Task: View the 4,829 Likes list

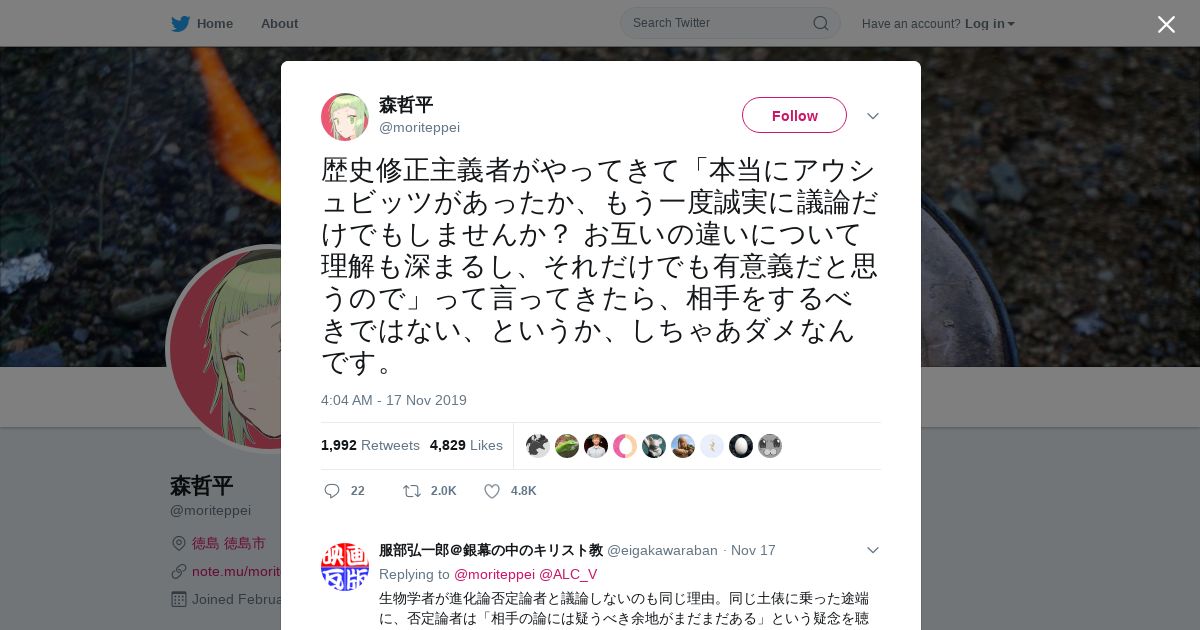Action: tap(466, 445)
